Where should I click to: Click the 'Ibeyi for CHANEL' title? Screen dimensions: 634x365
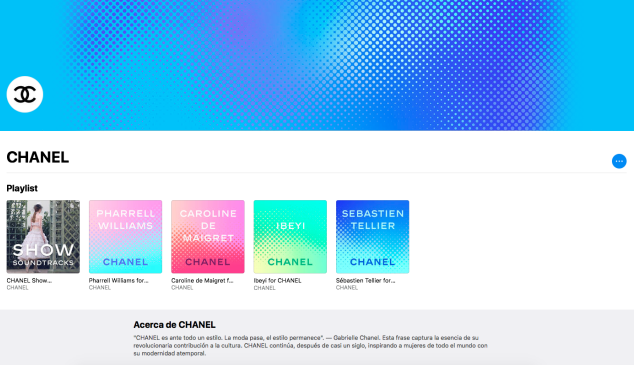tap(277, 281)
